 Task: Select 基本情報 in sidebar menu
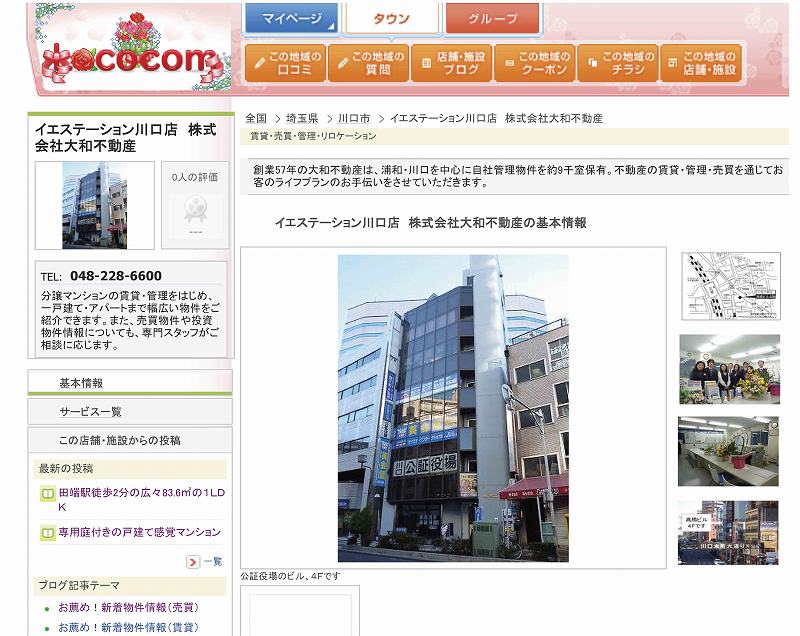(x=130, y=383)
